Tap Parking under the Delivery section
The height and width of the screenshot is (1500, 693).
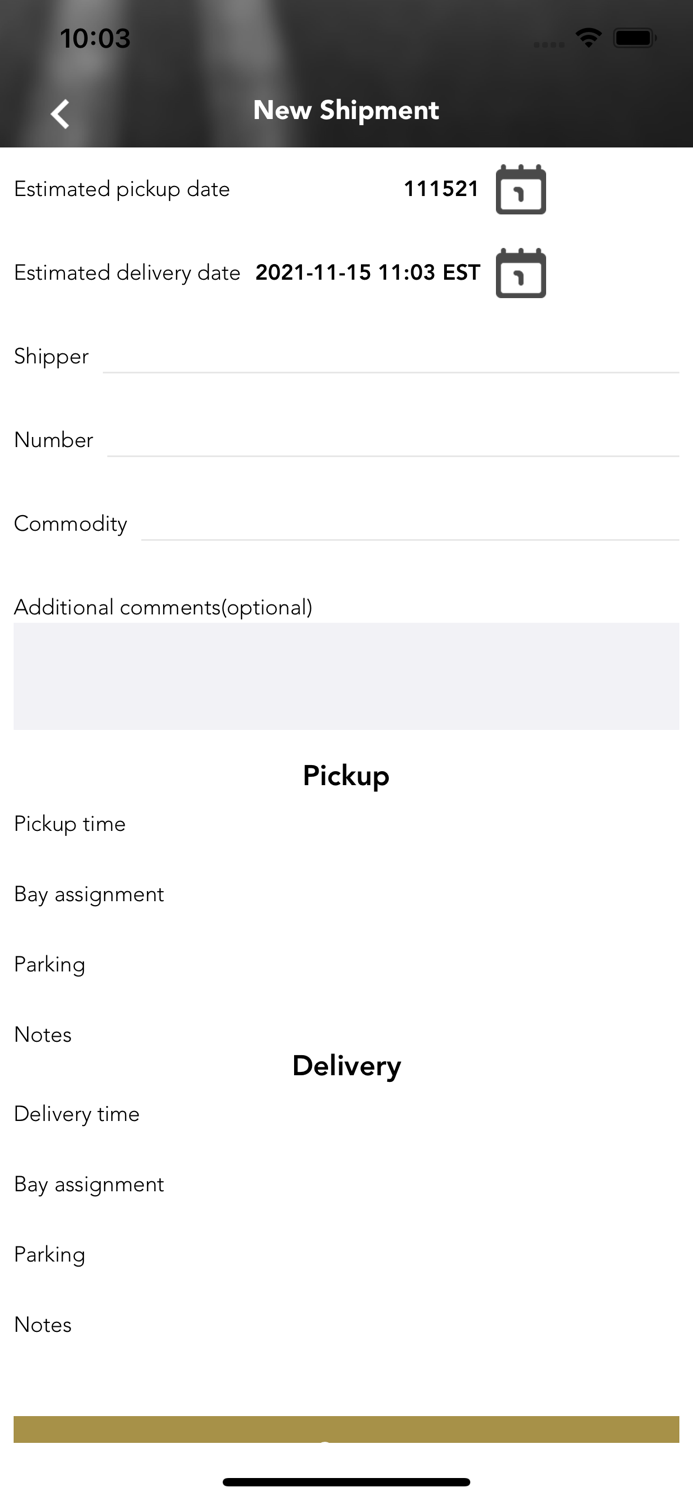[50, 1254]
